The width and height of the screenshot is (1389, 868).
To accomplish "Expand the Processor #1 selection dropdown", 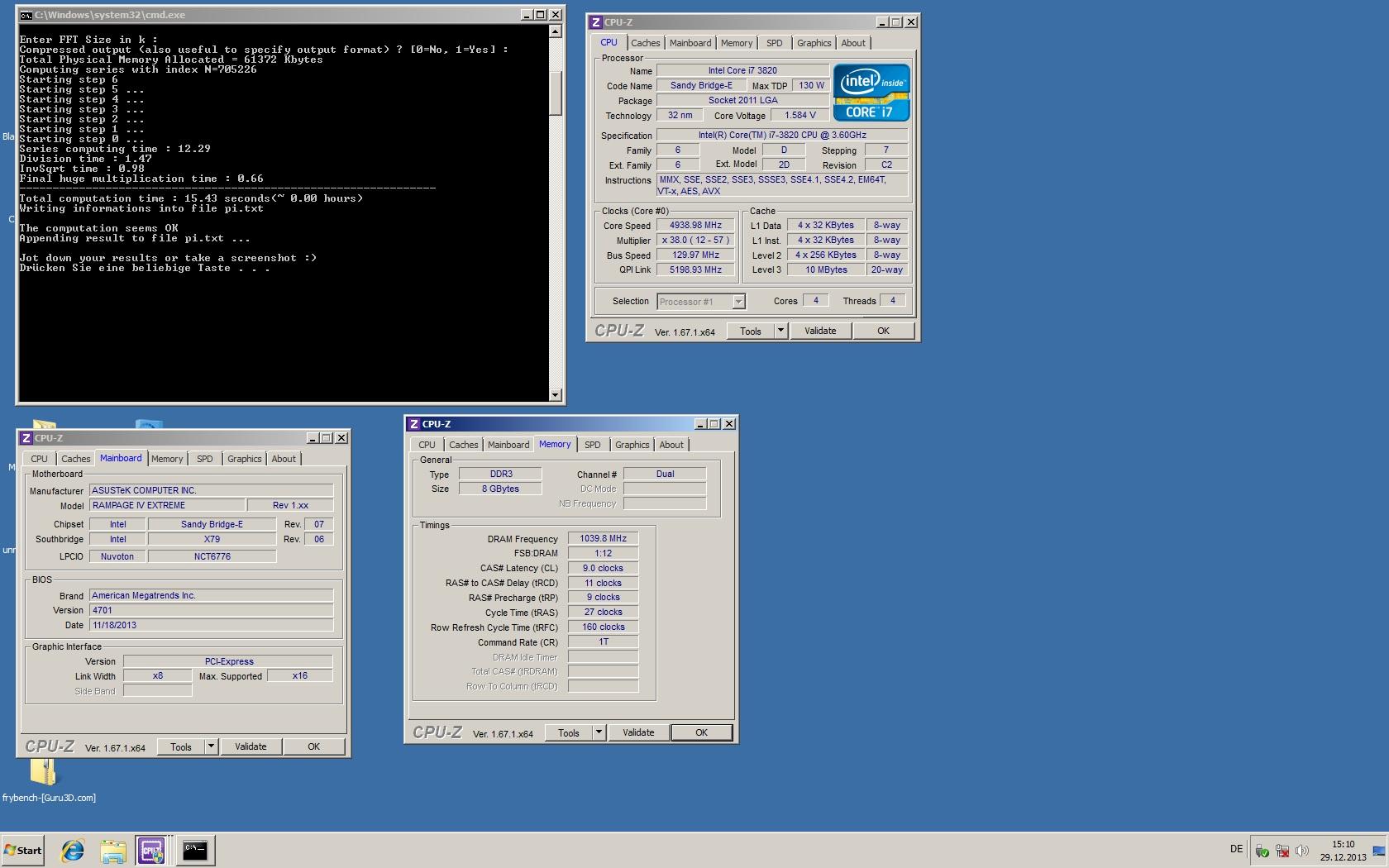I will pyautogui.click(x=738, y=302).
